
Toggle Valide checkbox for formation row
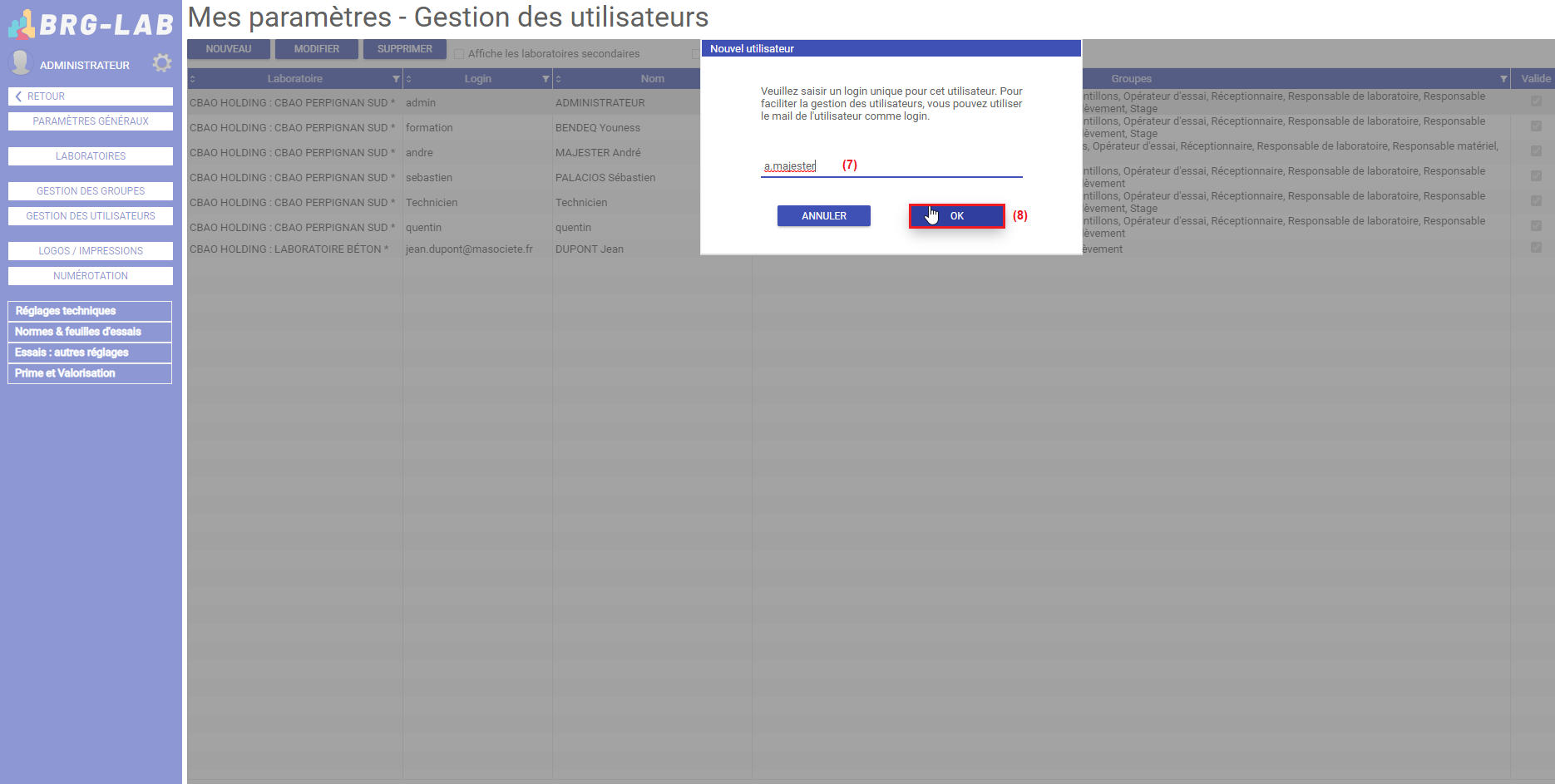(1536, 126)
